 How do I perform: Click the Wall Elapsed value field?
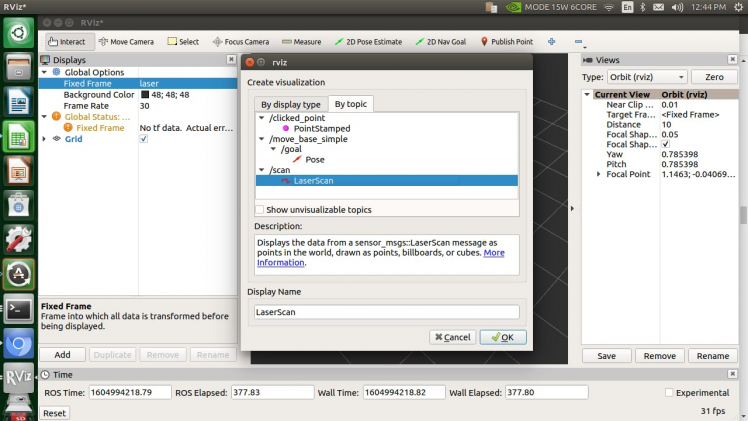(546, 392)
